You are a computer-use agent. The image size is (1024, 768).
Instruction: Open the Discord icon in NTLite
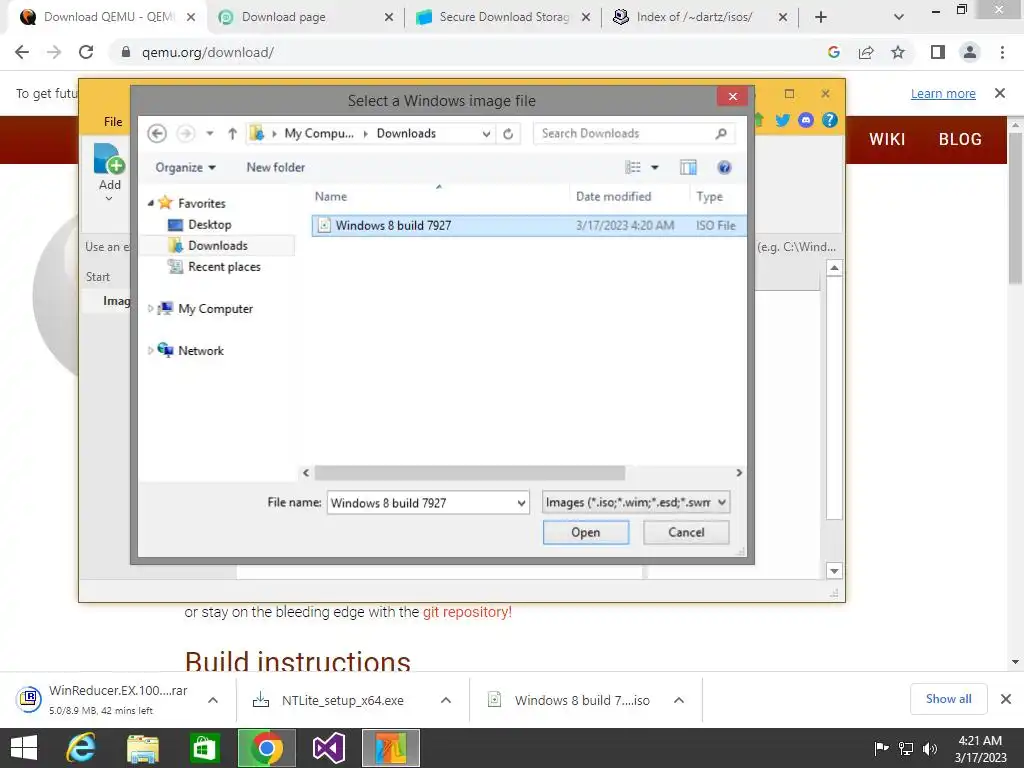[x=806, y=120]
